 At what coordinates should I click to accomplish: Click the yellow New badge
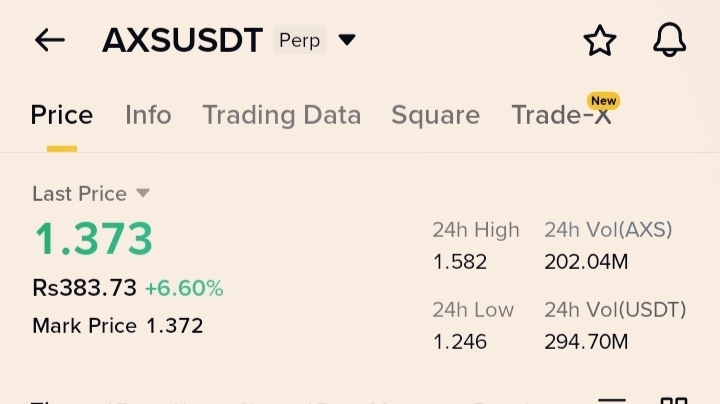point(603,100)
